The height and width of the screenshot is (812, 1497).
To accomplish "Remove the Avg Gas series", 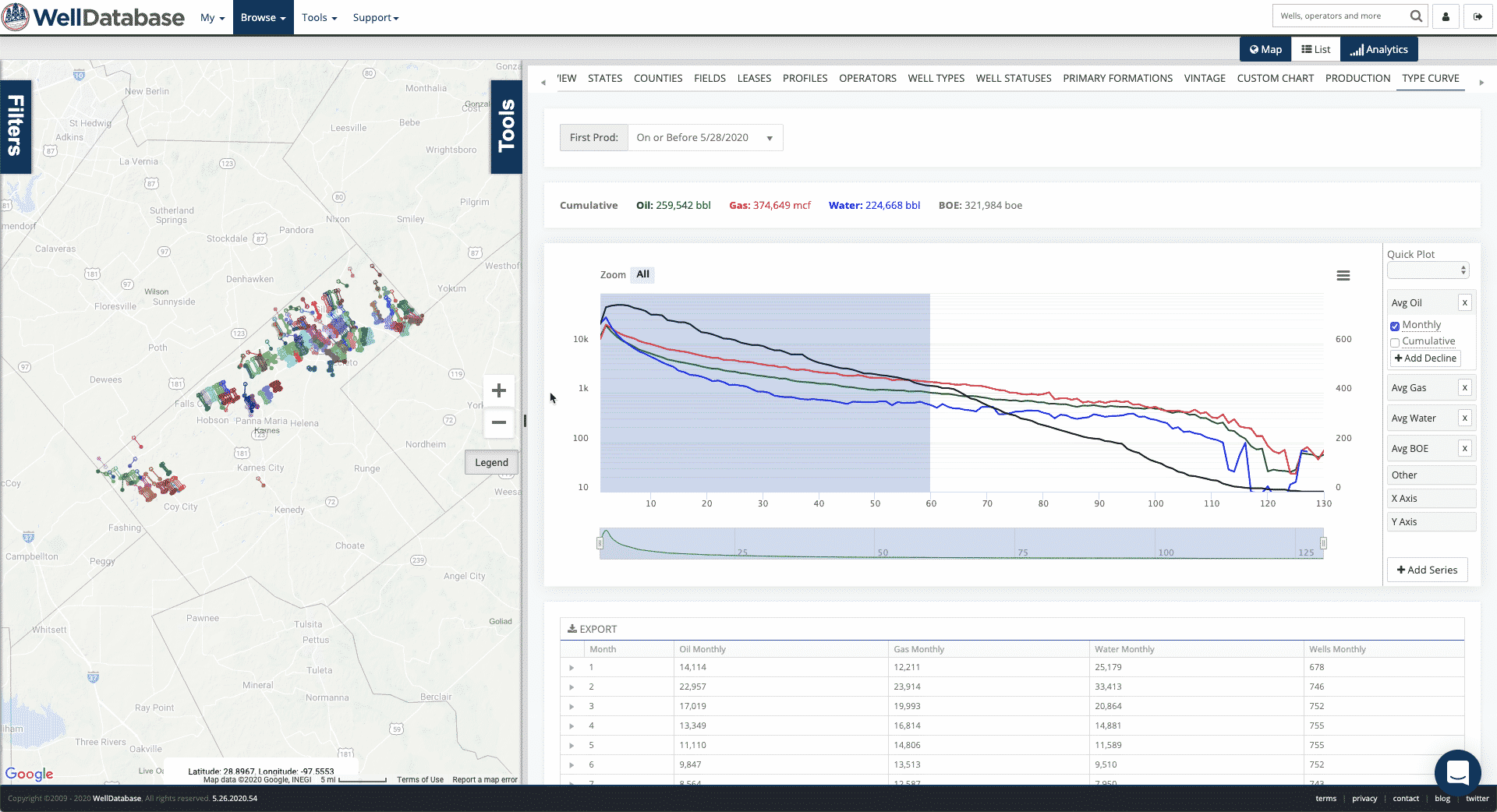I will point(1464,387).
